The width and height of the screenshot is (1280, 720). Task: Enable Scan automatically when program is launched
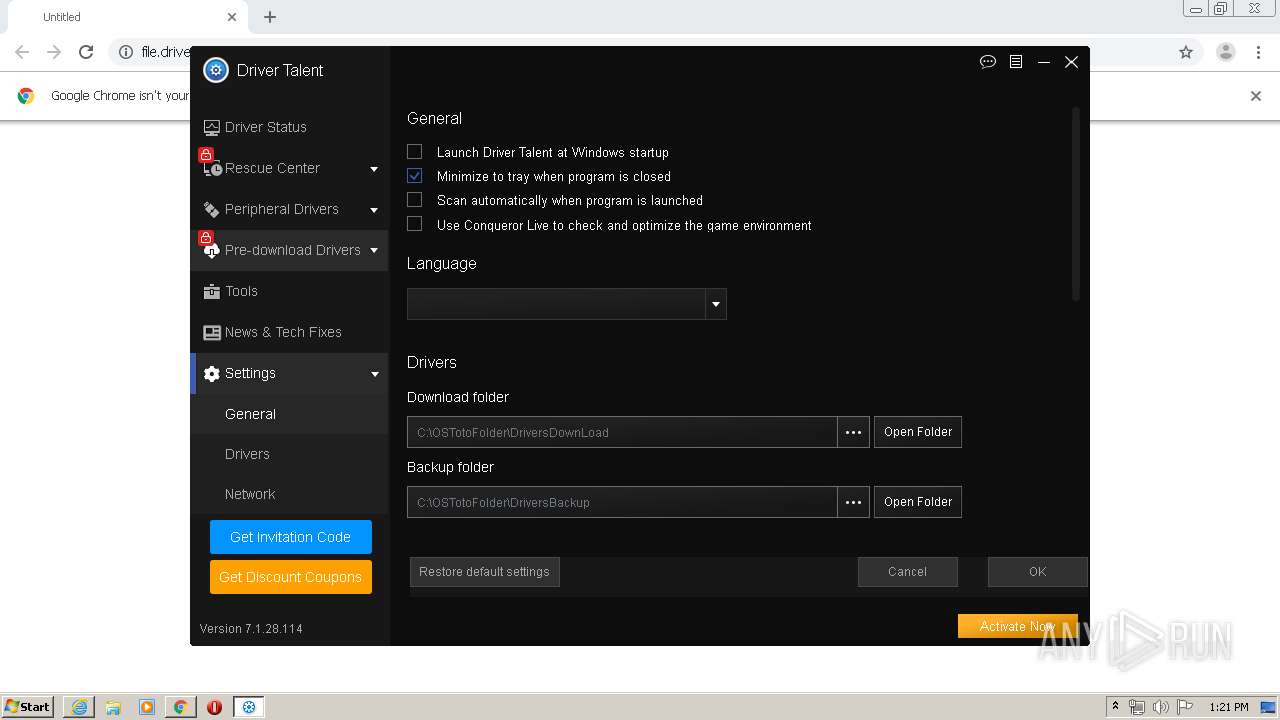415,200
